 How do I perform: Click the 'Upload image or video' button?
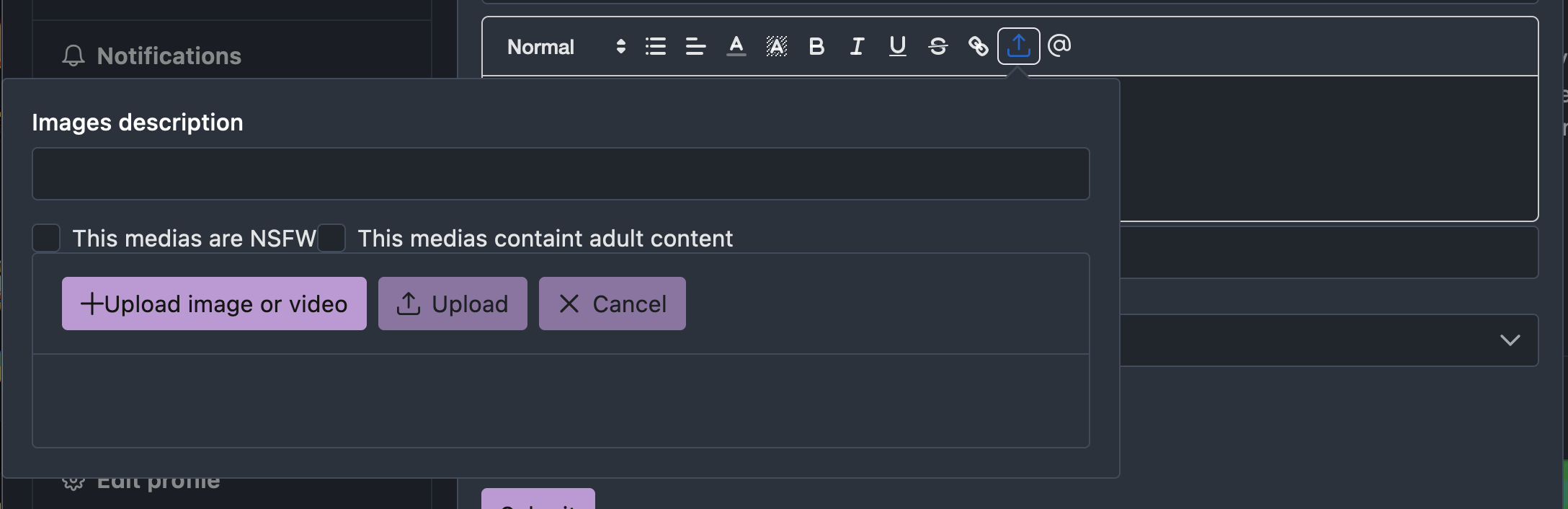click(x=213, y=304)
